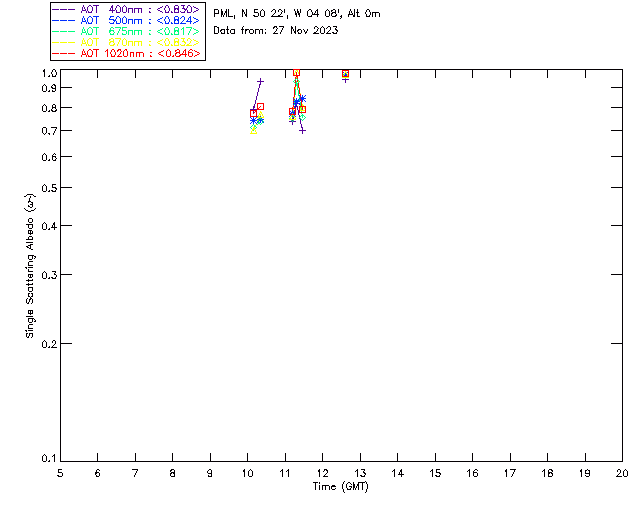Click the hour 20 label on time axis
The width and height of the screenshot is (640, 512).
(x=622, y=473)
